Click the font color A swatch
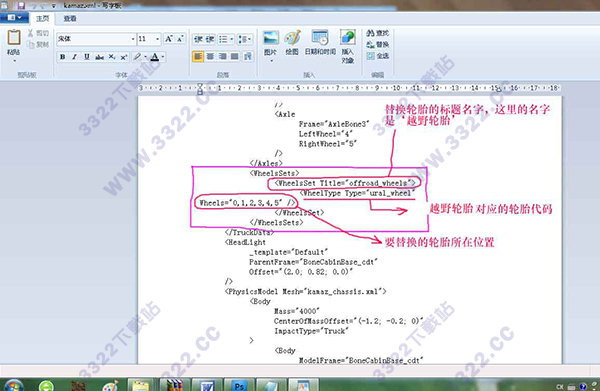 coord(155,57)
